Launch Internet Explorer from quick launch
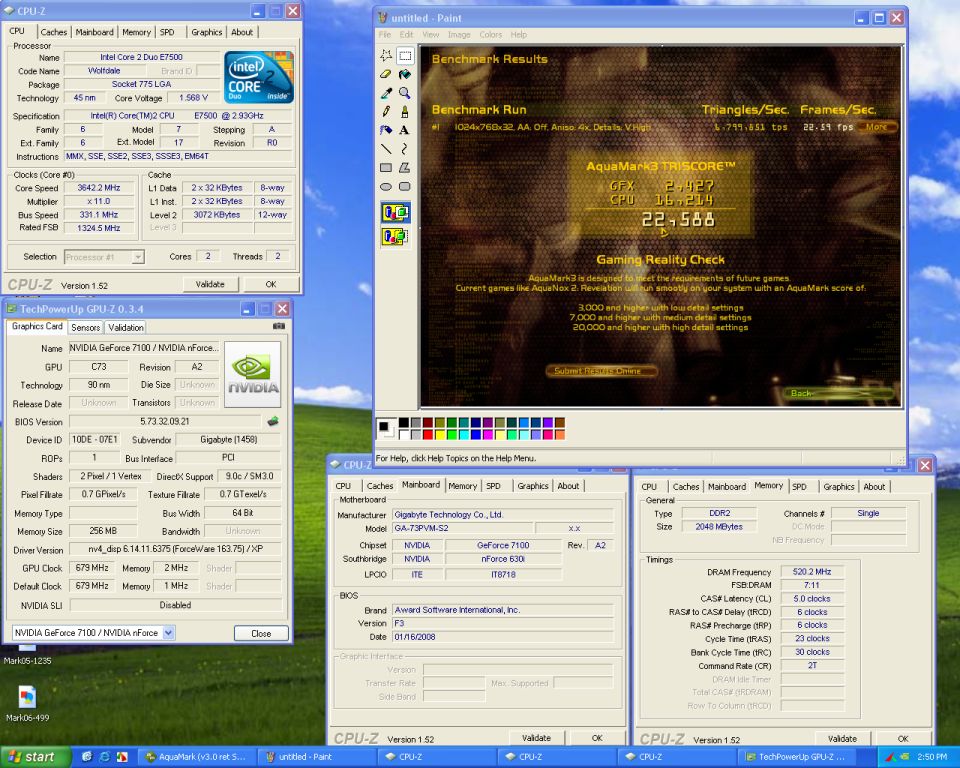The height and width of the screenshot is (768, 960). tap(105, 757)
